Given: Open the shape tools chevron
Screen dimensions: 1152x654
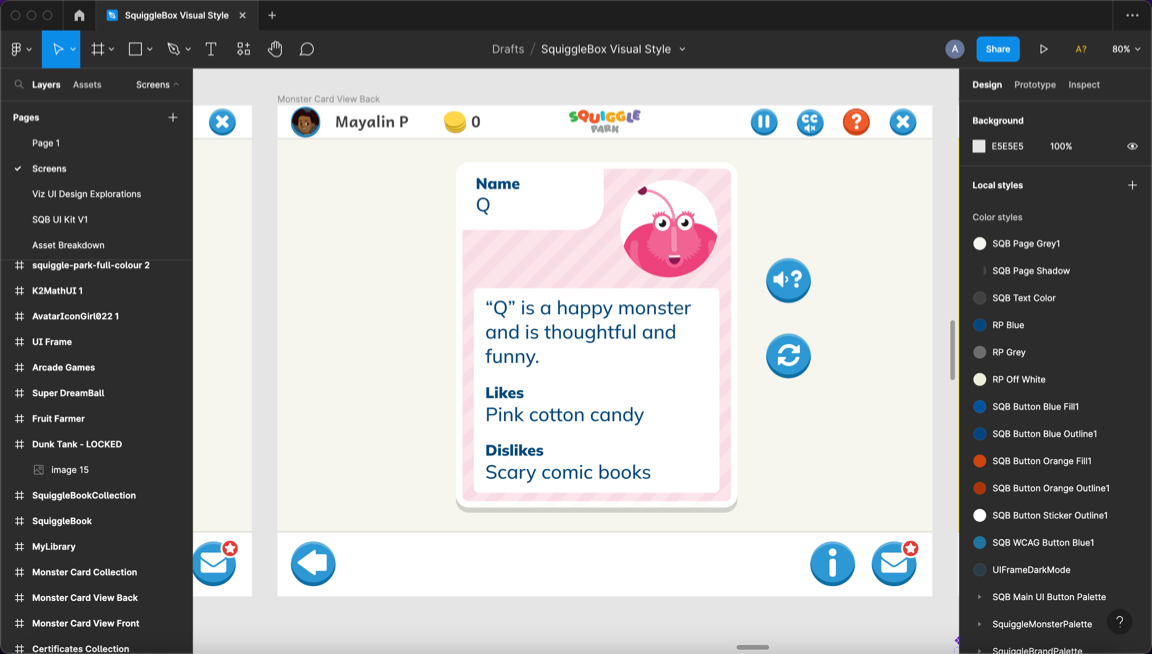Looking at the screenshot, I should pyautogui.click(x=150, y=49).
